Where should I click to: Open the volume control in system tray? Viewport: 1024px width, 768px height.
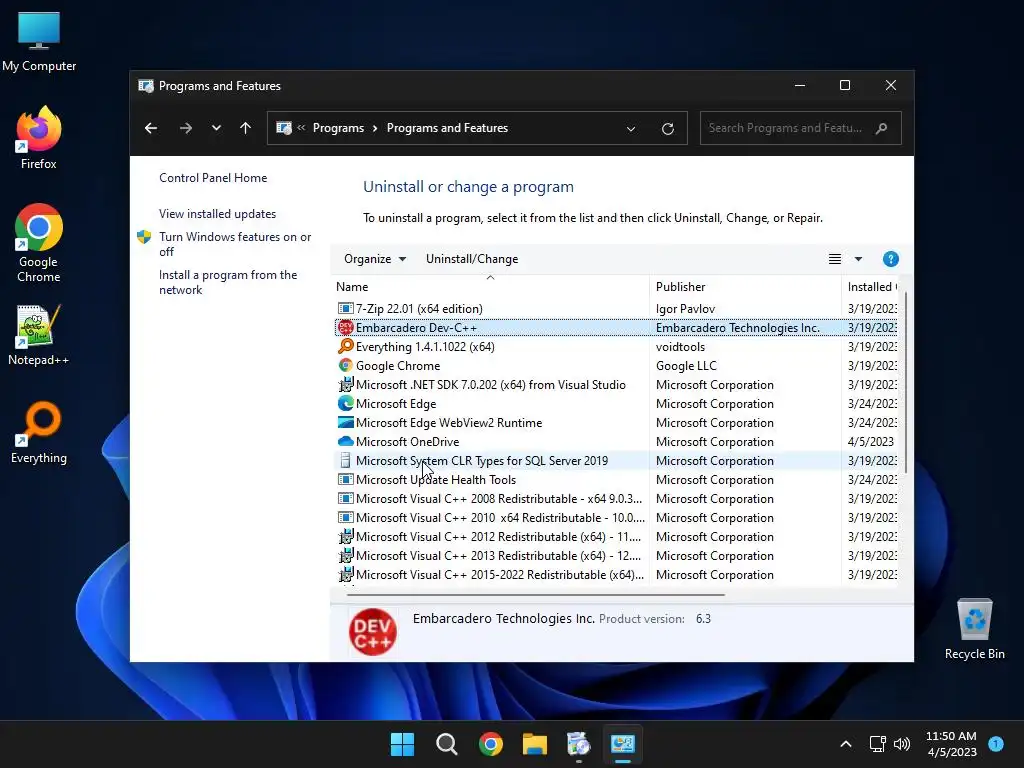coord(902,744)
